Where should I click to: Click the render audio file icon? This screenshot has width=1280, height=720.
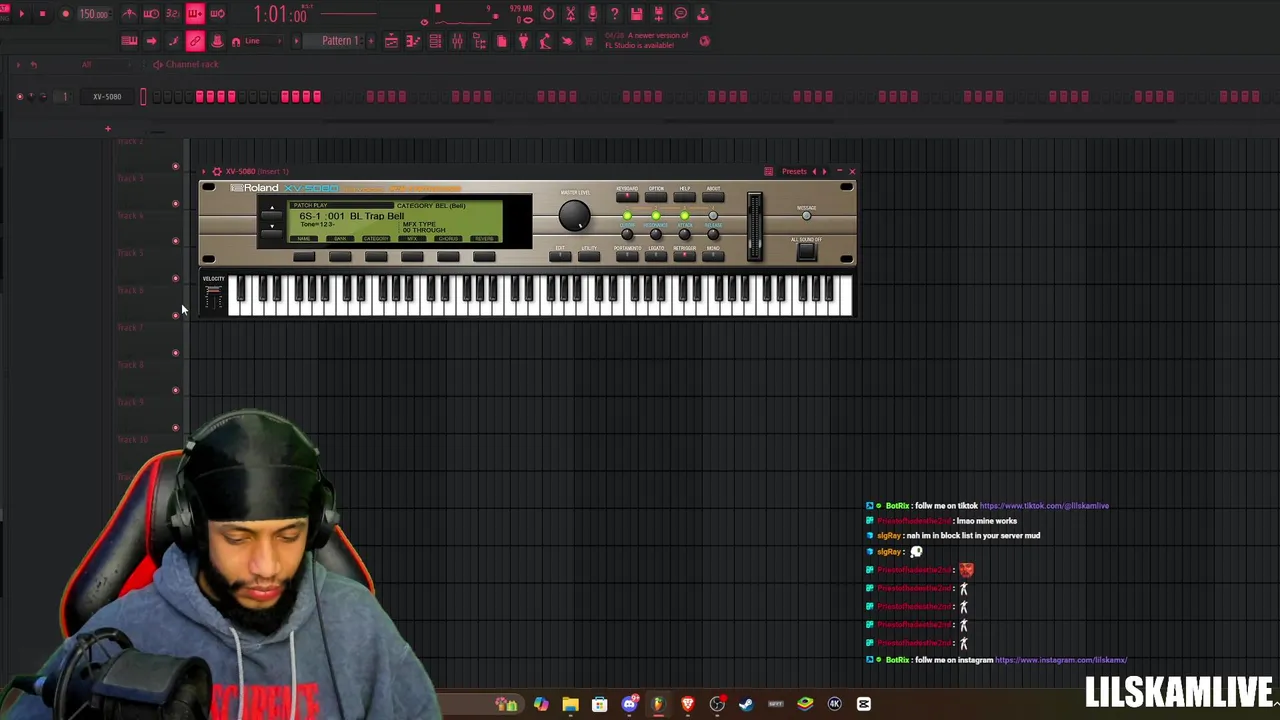(x=658, y=14)
